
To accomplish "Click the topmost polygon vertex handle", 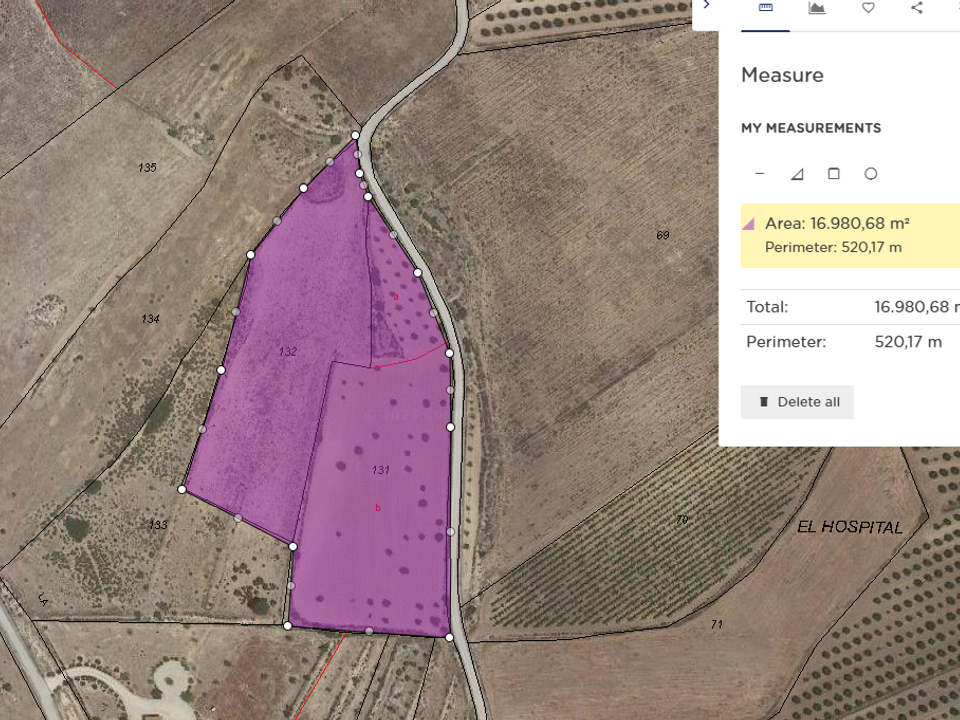I will 356,135.
